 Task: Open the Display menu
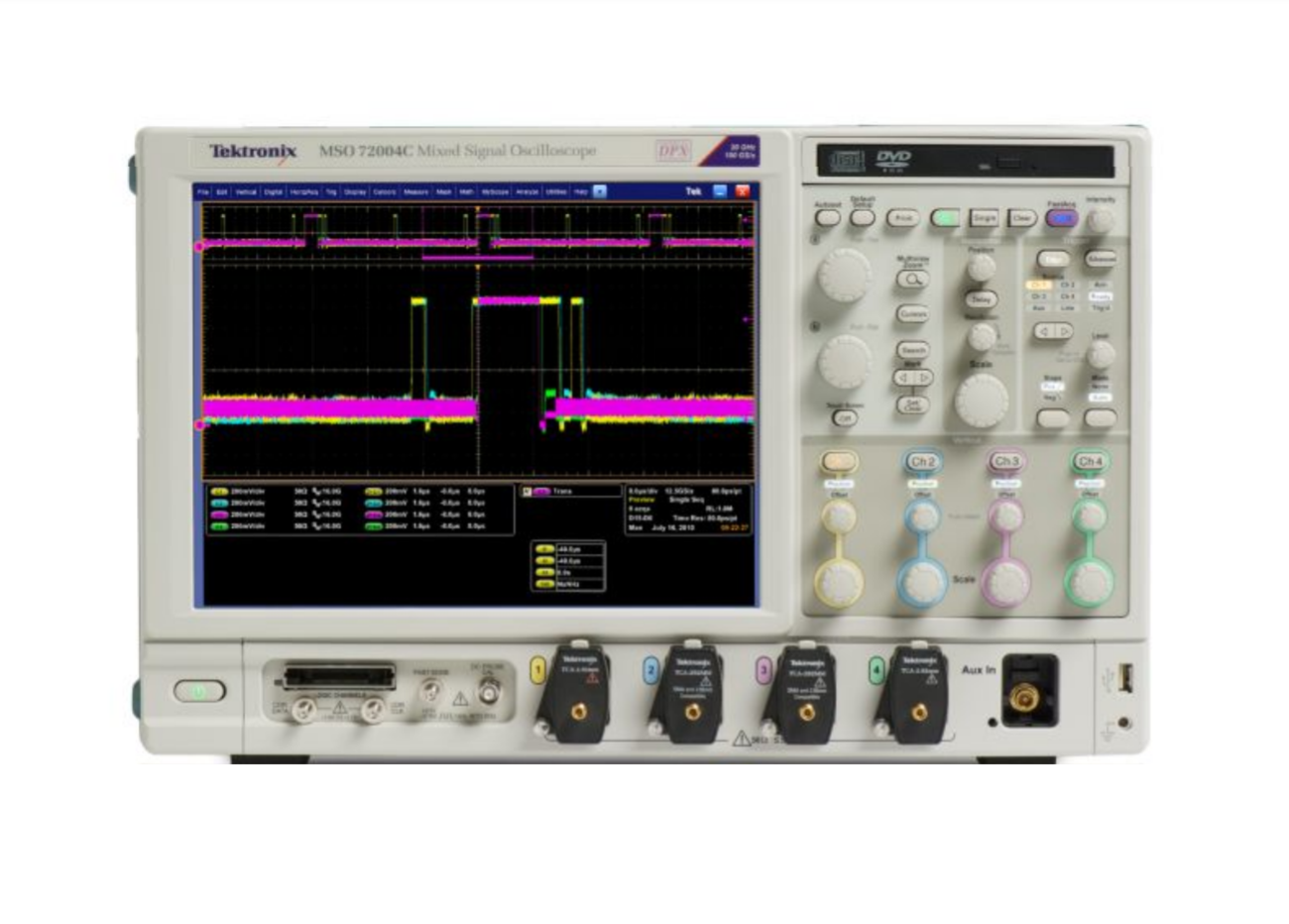[x=355, y=191]
